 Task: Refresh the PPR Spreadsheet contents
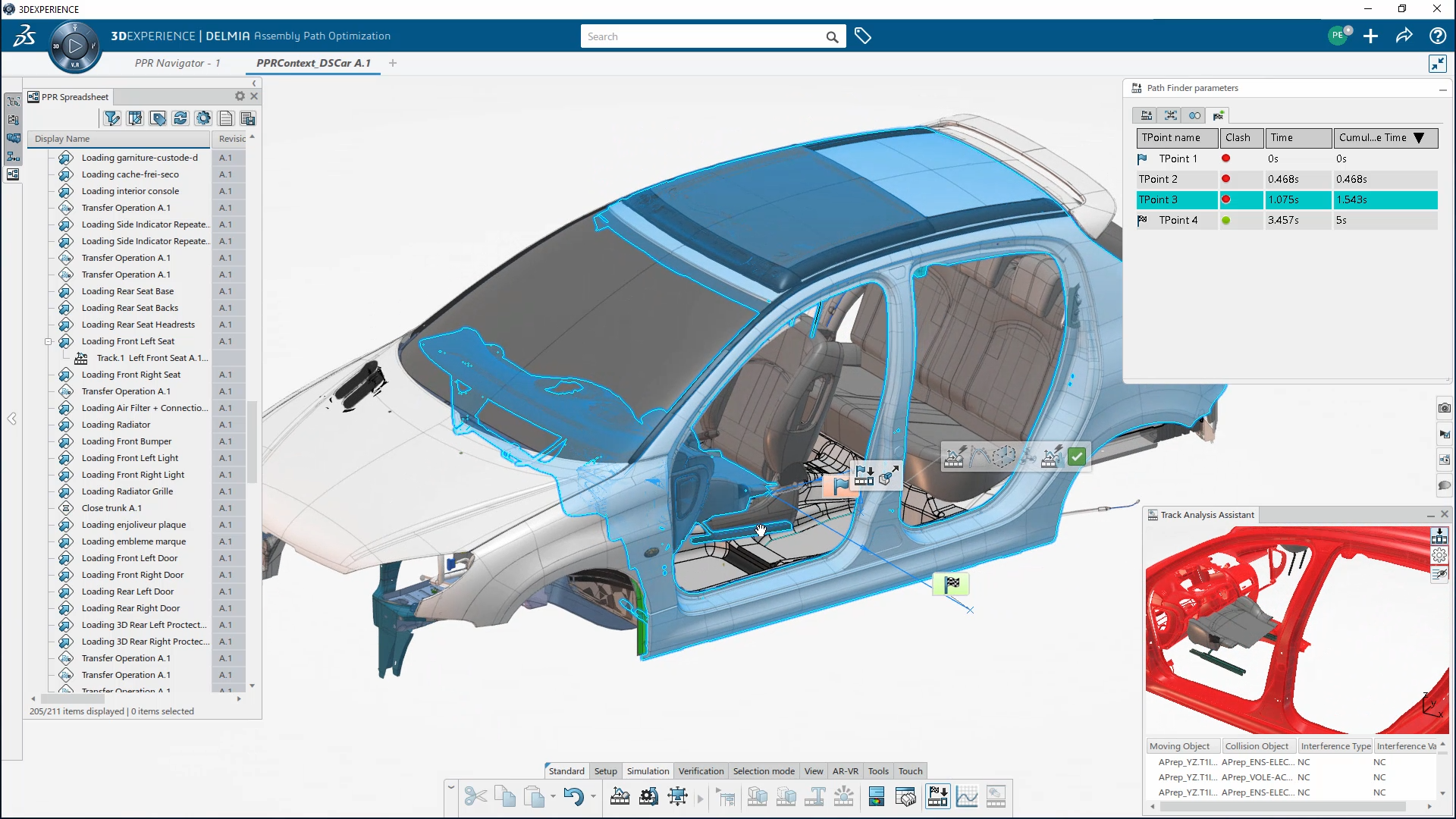click(x=180, y=118)
